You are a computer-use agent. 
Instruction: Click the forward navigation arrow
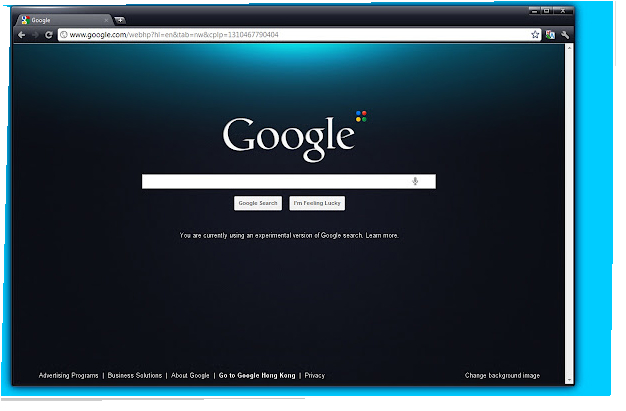tap(35, 36)
